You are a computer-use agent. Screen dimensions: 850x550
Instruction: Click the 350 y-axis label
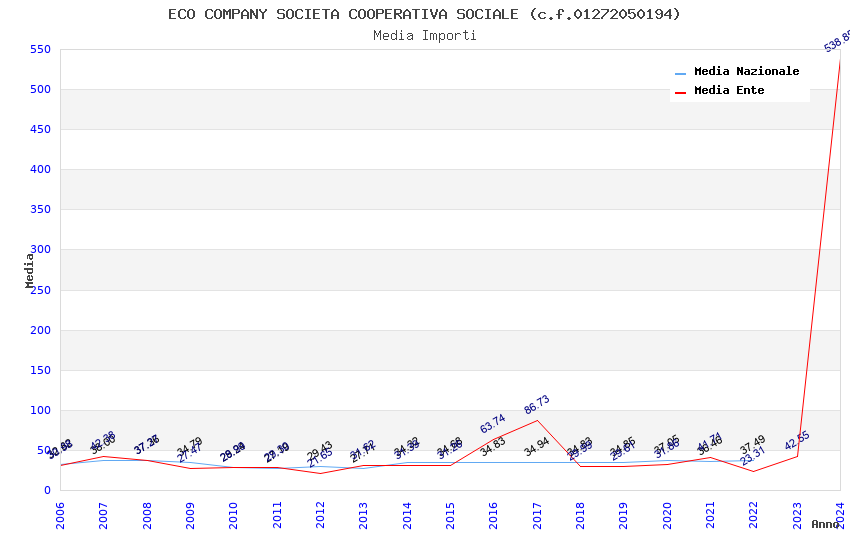pos(40,209)
